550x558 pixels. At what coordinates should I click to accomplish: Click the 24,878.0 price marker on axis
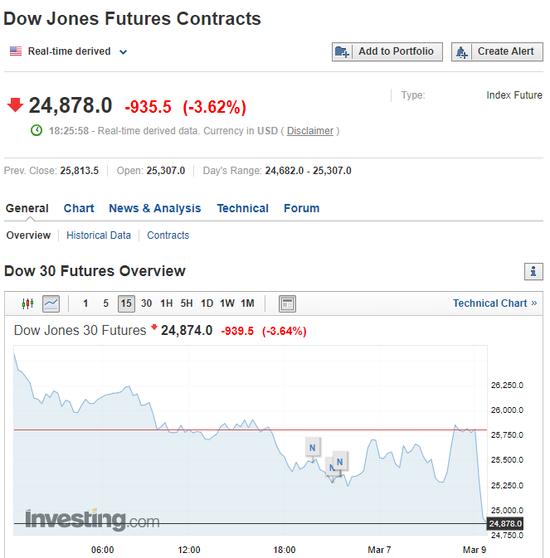tap(505, 523)
